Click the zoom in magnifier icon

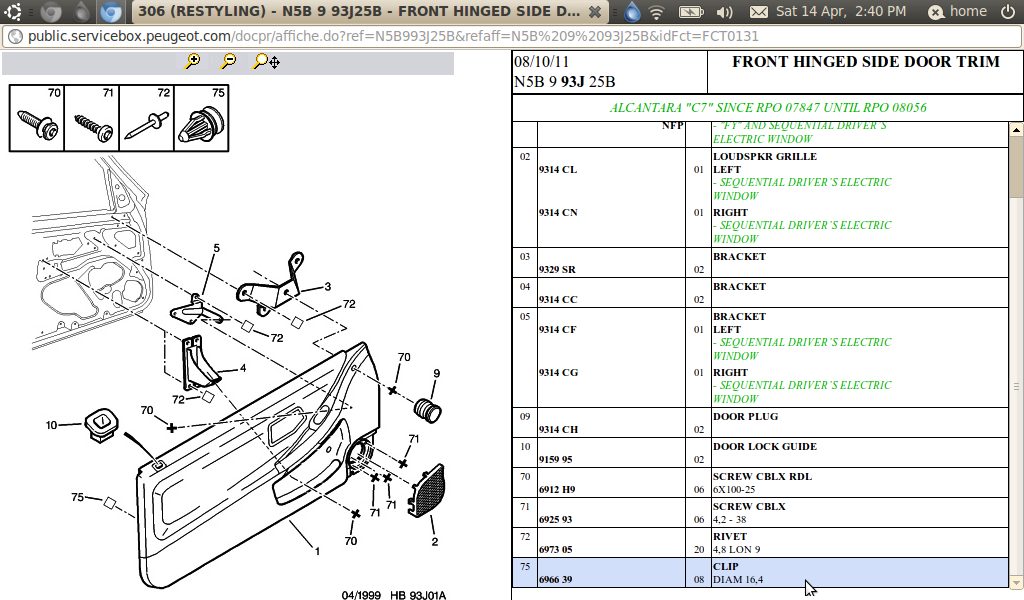coord(193,61)
